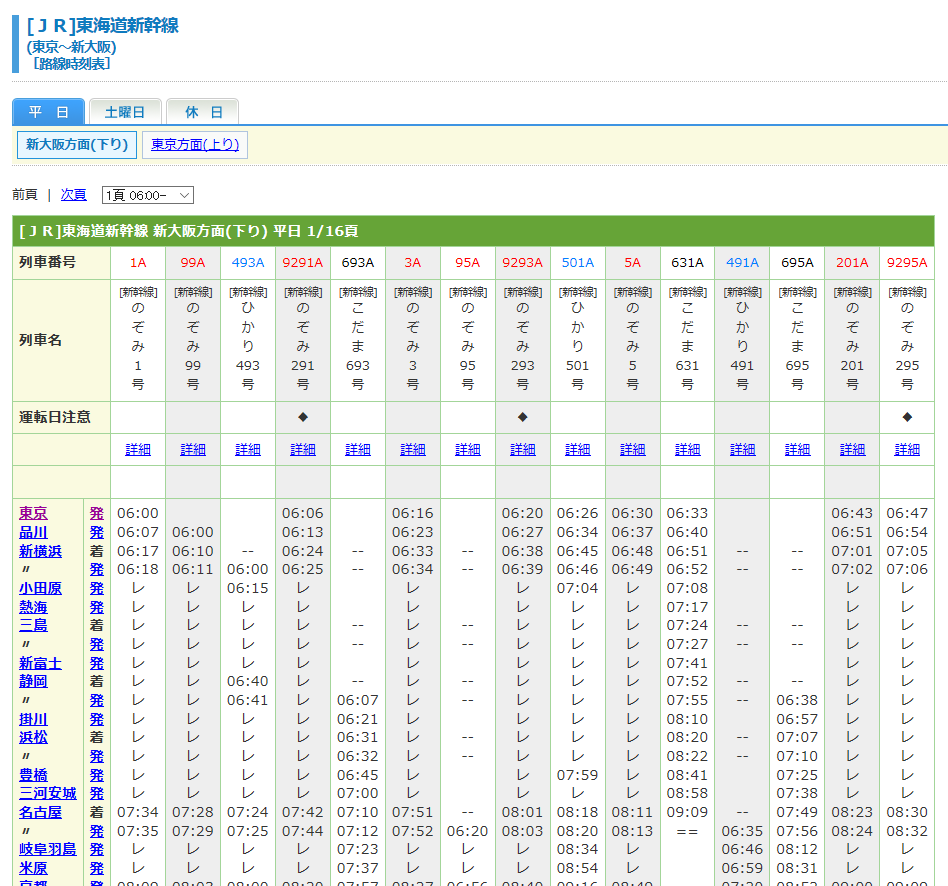Open 詳細 link for train 493A
Screen dimensions: 948x886
tap(248, 449)
